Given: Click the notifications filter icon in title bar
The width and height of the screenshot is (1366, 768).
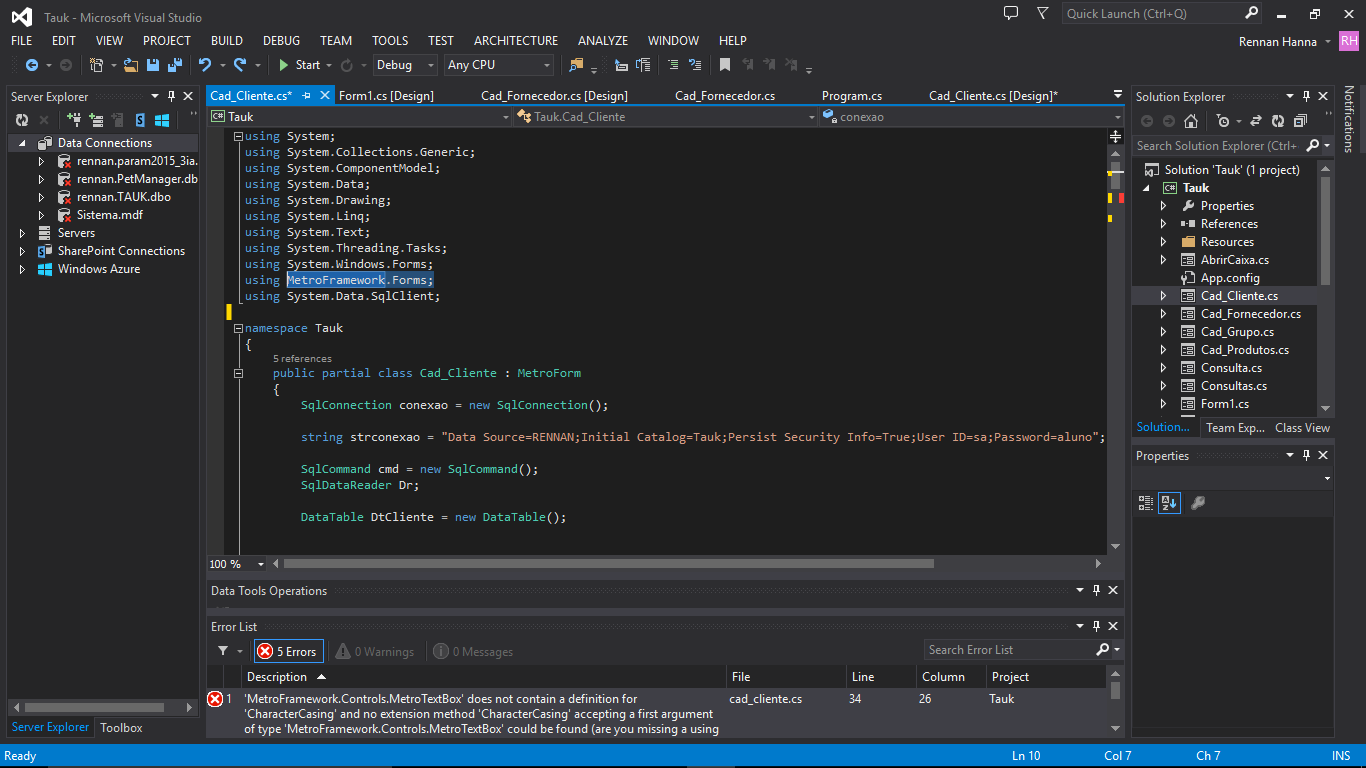Looking at the screenshot, I should [x=1043, y=14].
